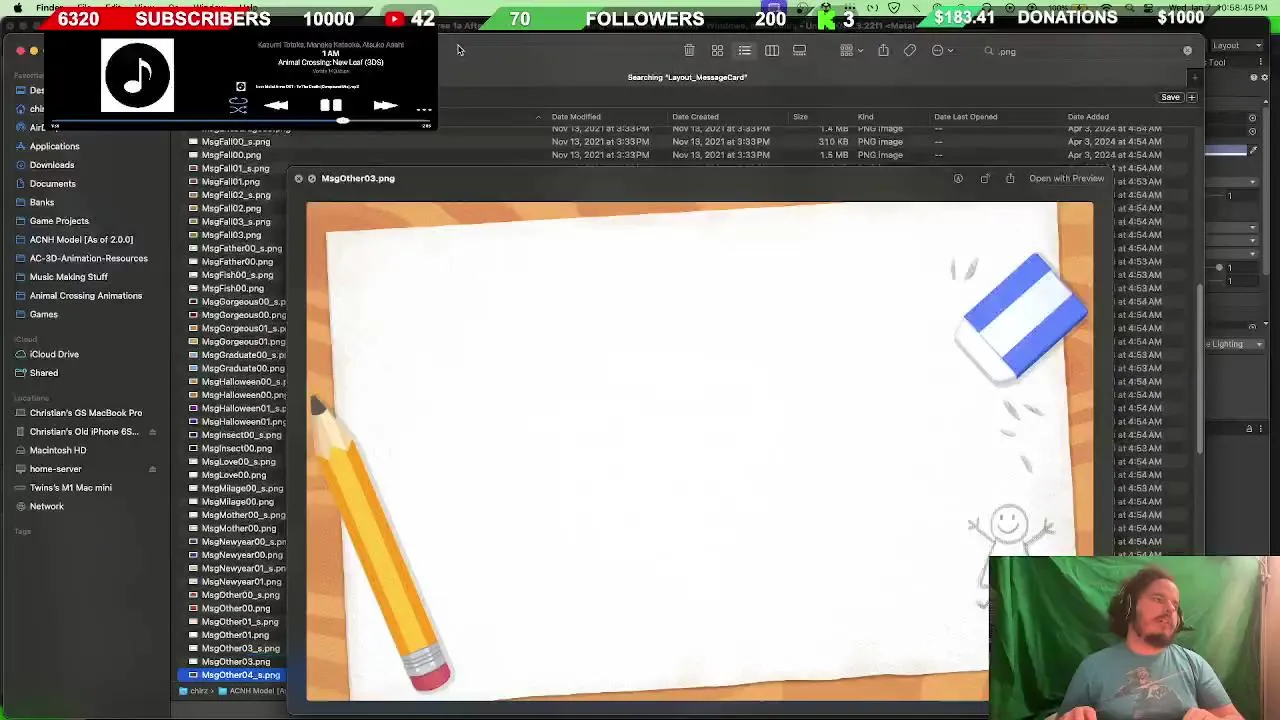The height and width of the screenshot is (720, 1280).
Task: Open the music player more options dots
Action: click(424, 109)
